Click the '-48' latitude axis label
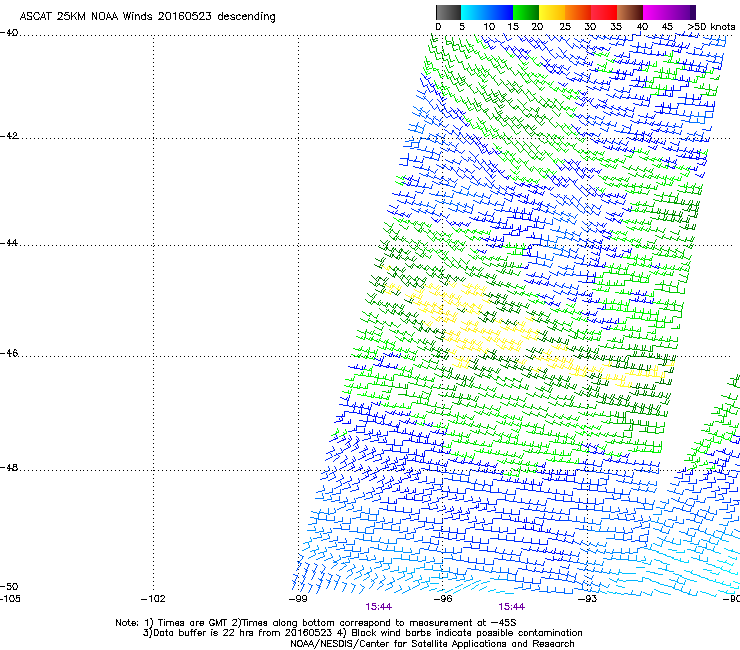The height and width of the screenshot is (650, 740). pyautogui.click(x=9, y=468)
